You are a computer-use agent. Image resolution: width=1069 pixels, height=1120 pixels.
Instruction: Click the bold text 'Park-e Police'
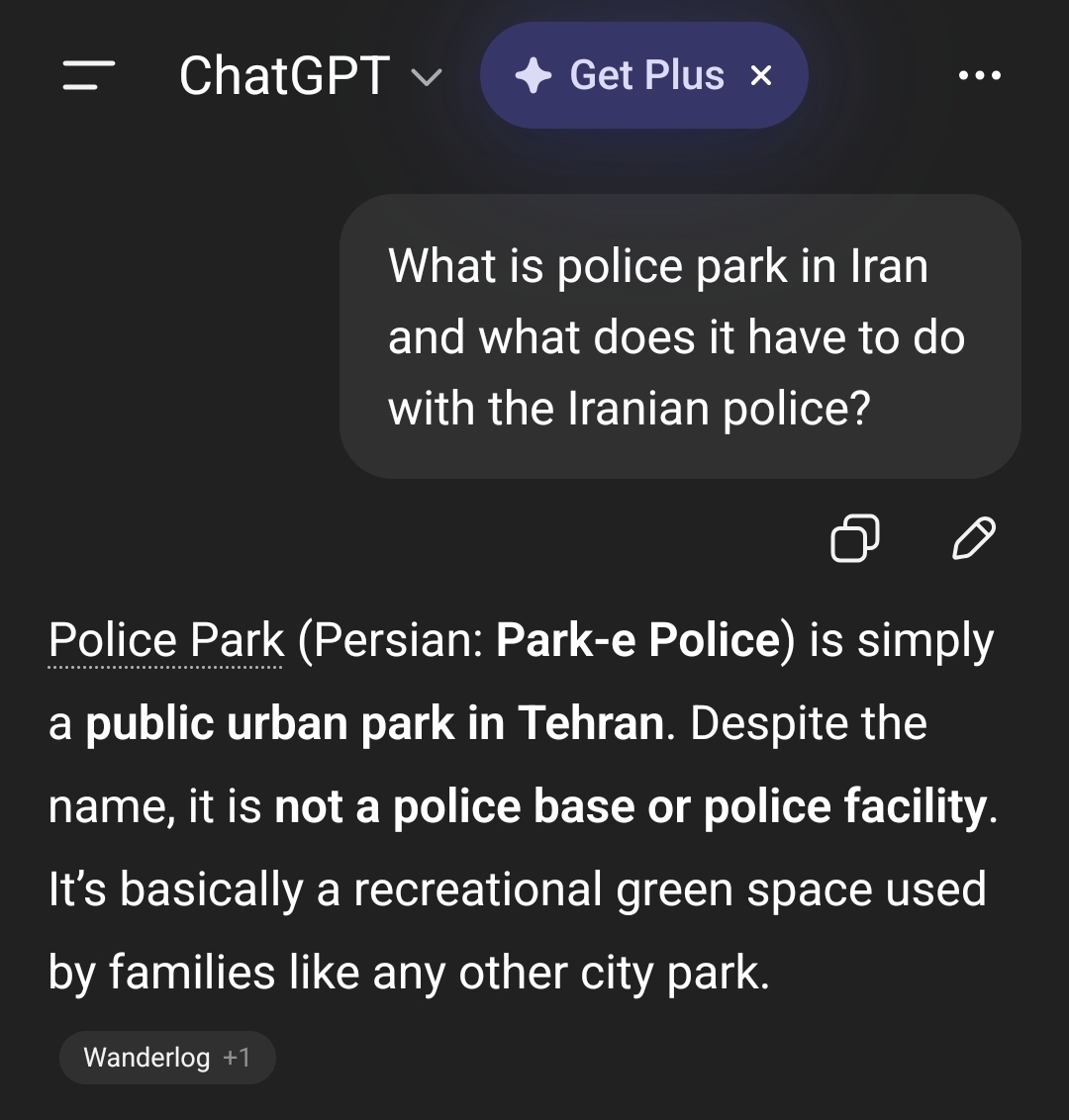pos(638,640)
